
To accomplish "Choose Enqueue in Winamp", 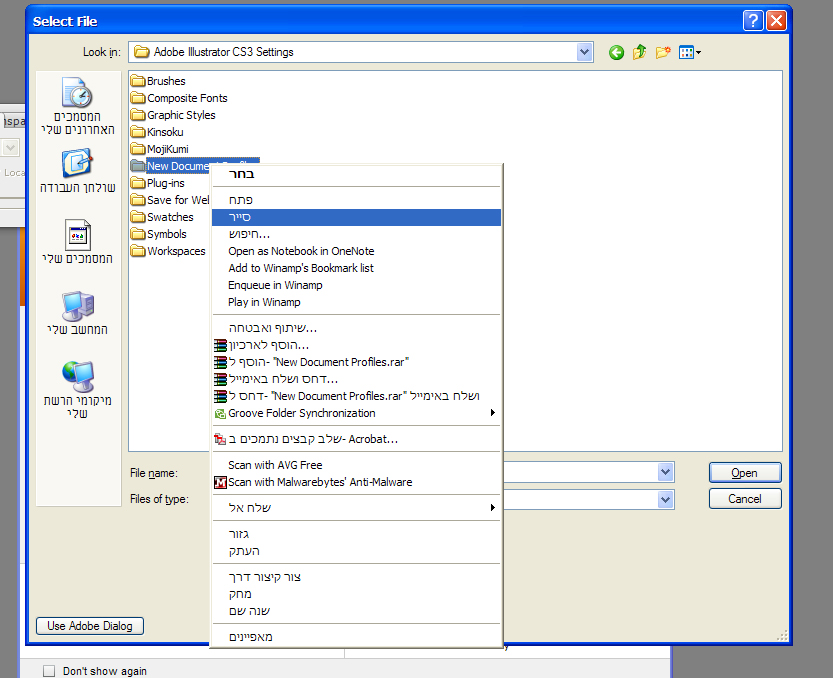I will pyautogui.click(x=356, y=285).
